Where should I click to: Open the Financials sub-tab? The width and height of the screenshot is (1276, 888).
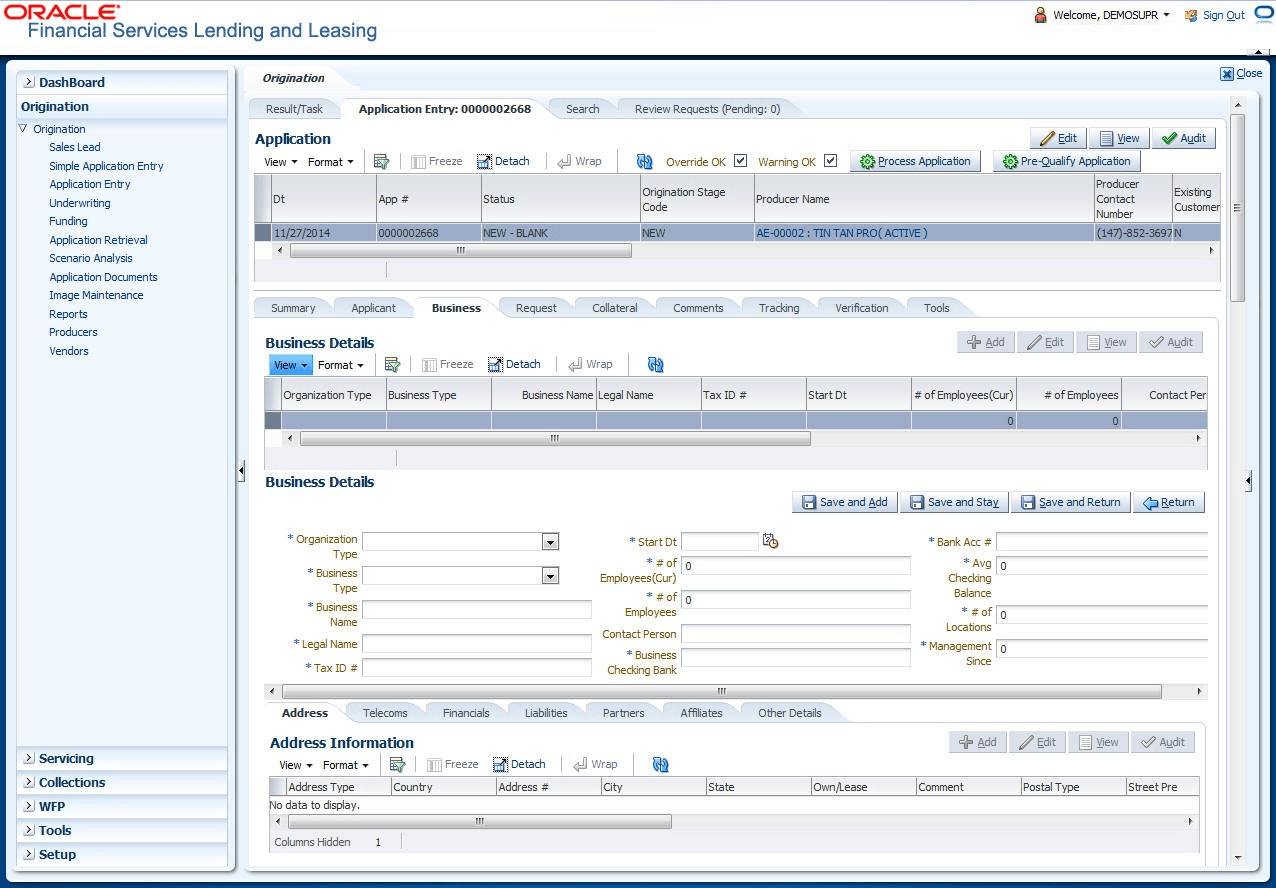tap(466, 713)
